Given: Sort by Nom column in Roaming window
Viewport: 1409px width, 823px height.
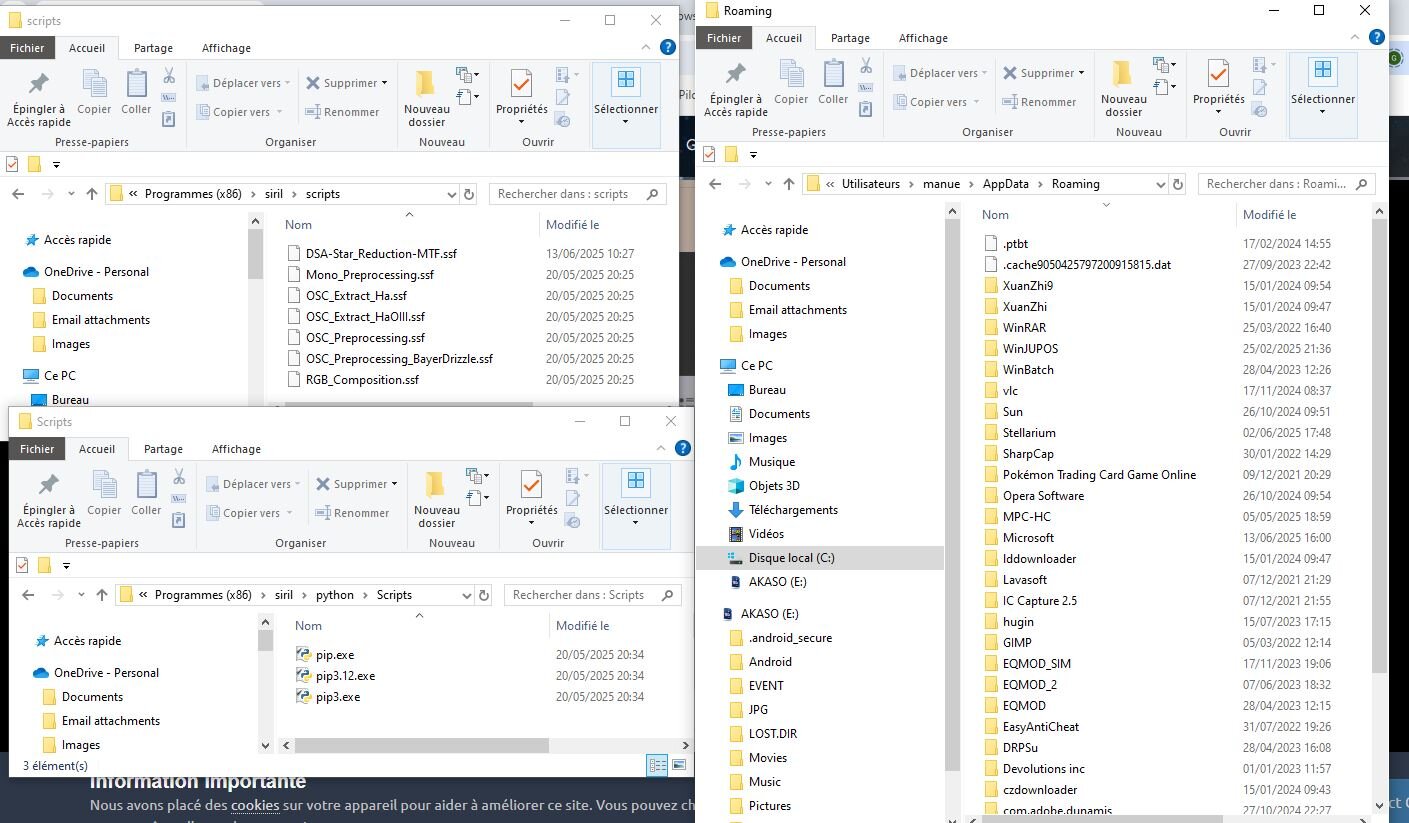Looking at the screenshot, I should tap(995, 215).
